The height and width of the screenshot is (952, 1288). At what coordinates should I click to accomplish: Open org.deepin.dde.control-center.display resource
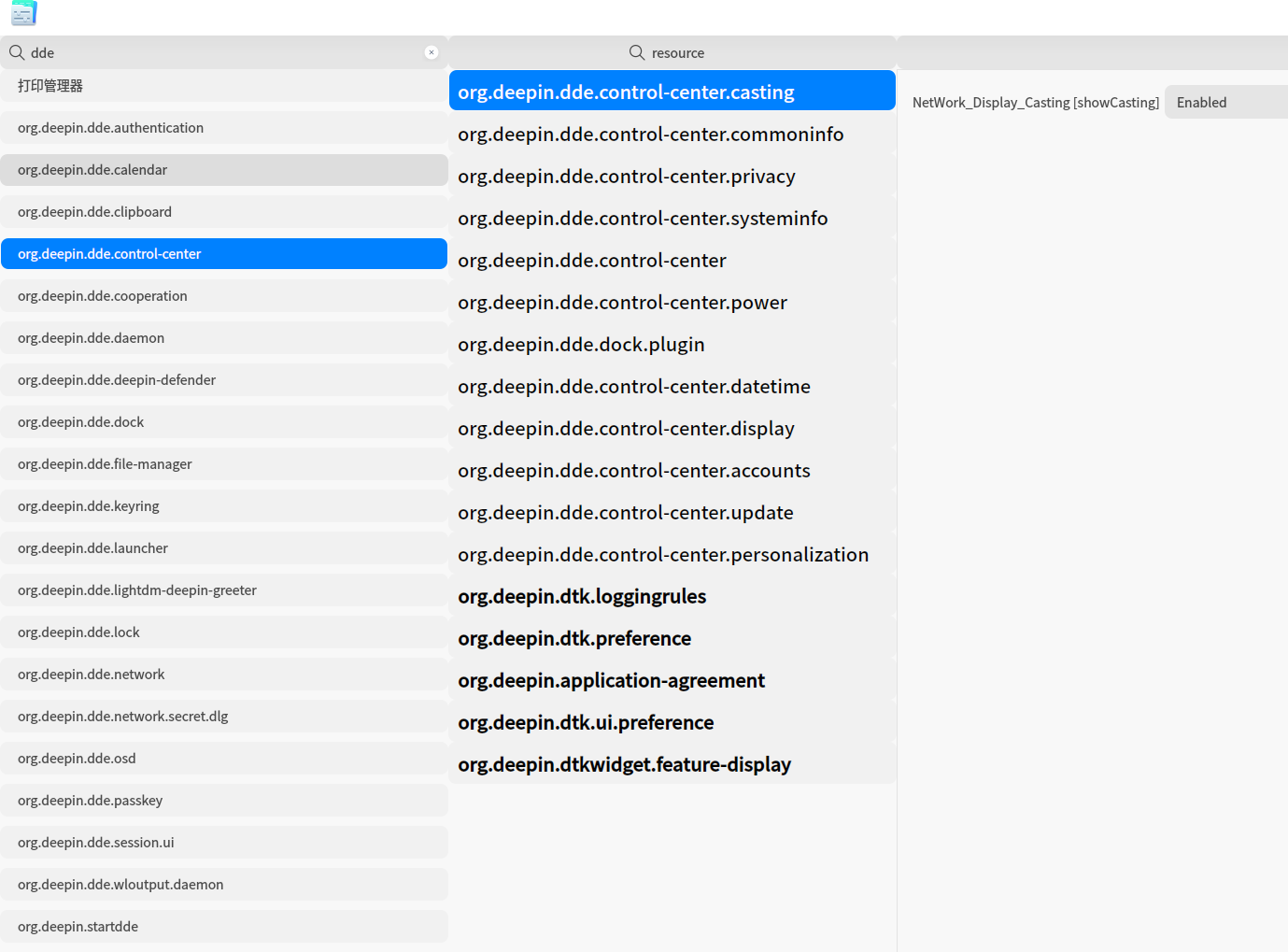672,428
